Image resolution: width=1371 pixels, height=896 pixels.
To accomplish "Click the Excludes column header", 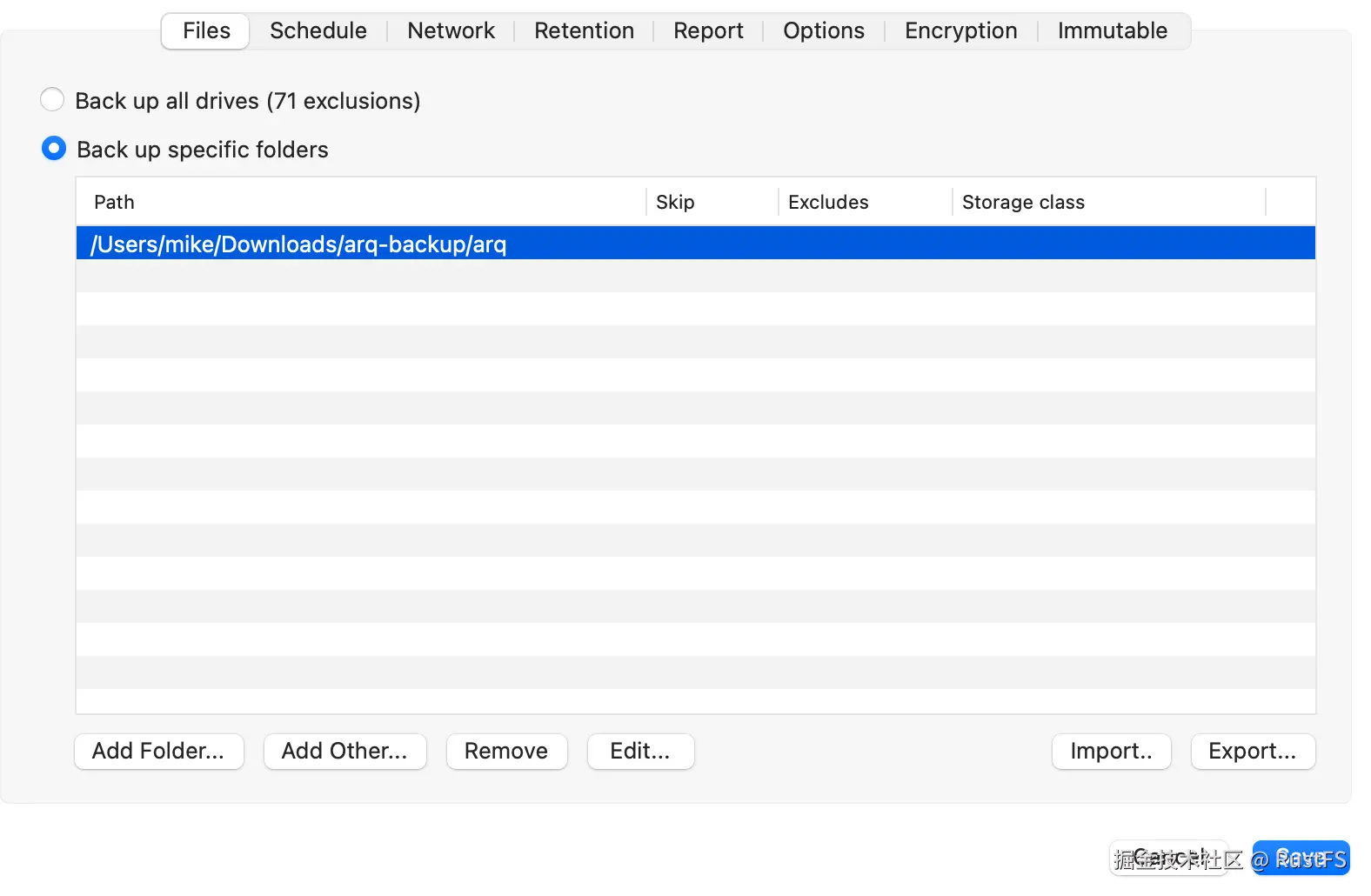I will [x=828, y=203].
